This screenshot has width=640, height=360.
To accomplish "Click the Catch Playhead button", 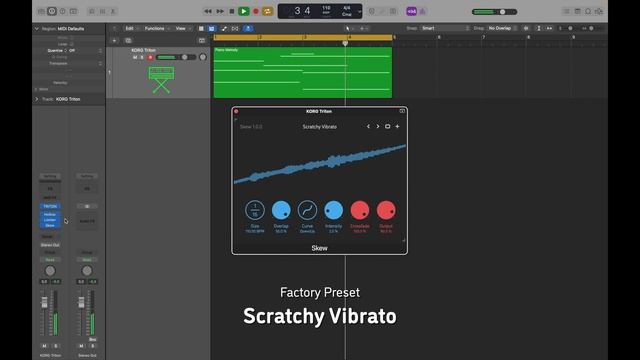I will pyautogui.click(x=235, y=29).
